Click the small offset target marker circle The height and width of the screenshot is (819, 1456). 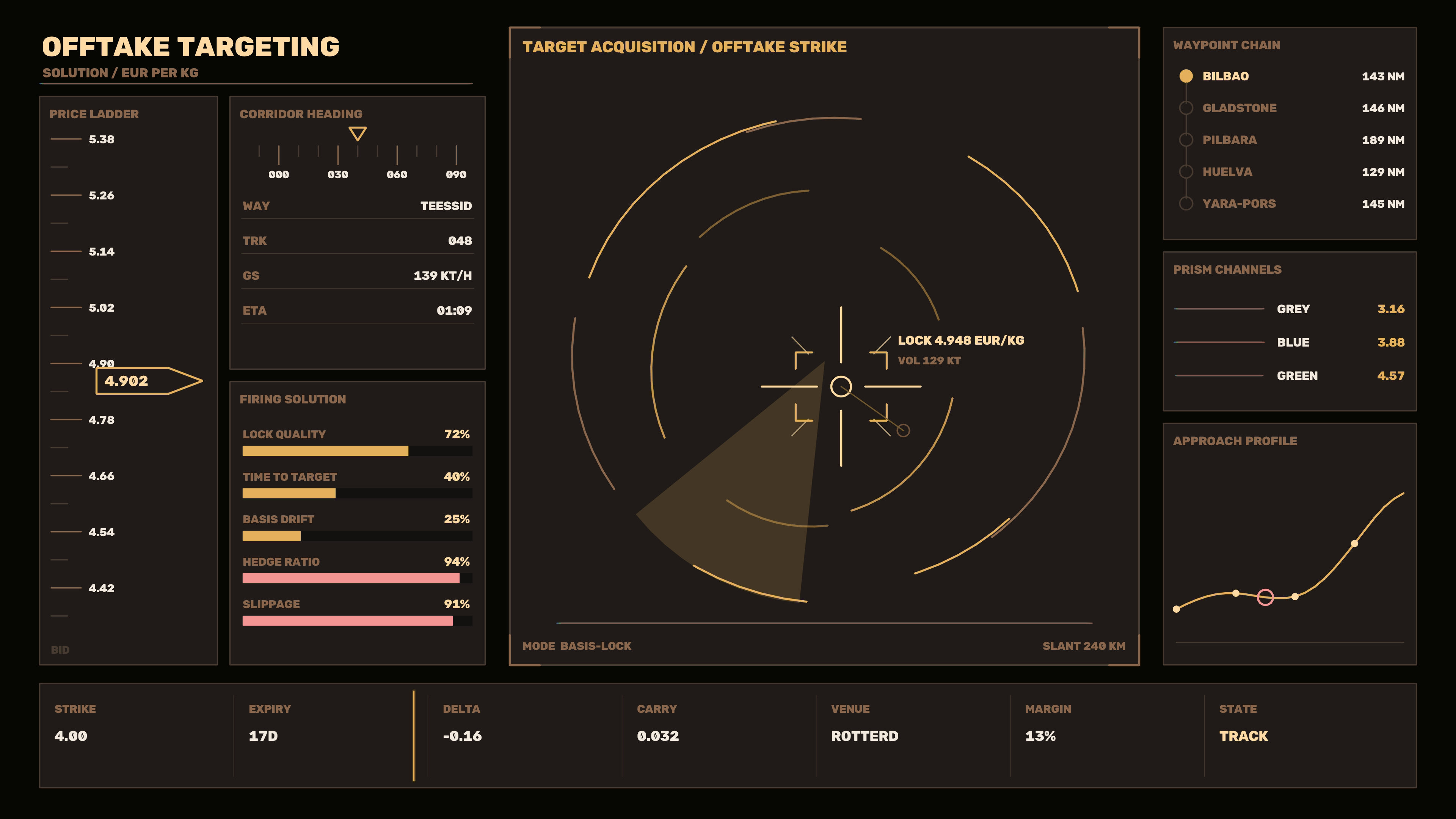coord(903,431)
